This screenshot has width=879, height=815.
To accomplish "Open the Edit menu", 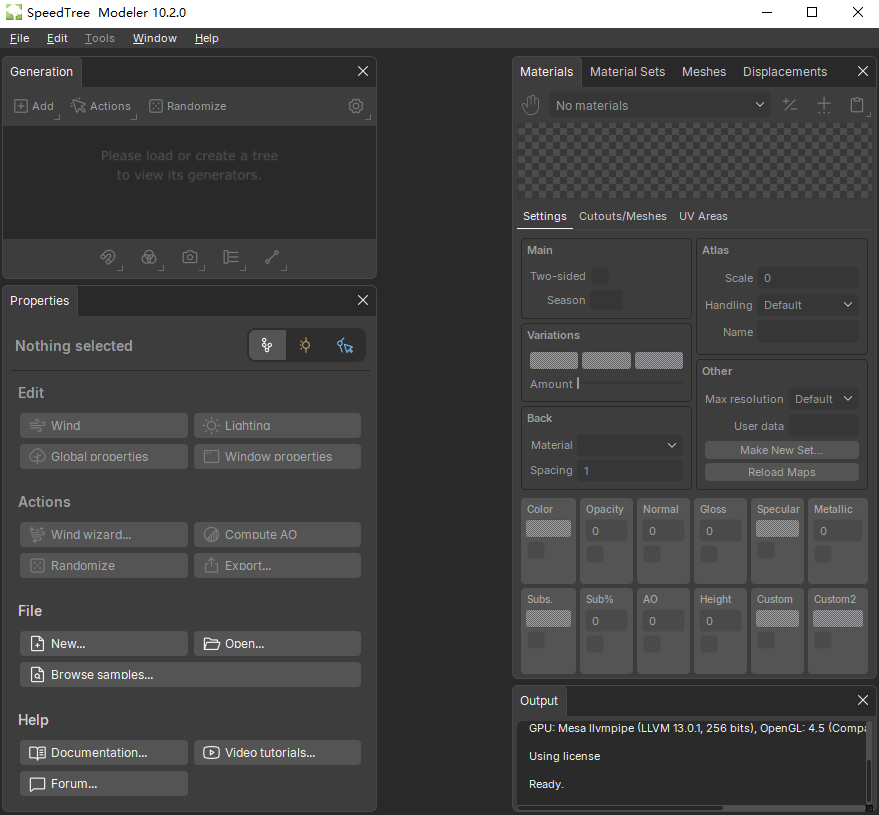I will 57,38.
